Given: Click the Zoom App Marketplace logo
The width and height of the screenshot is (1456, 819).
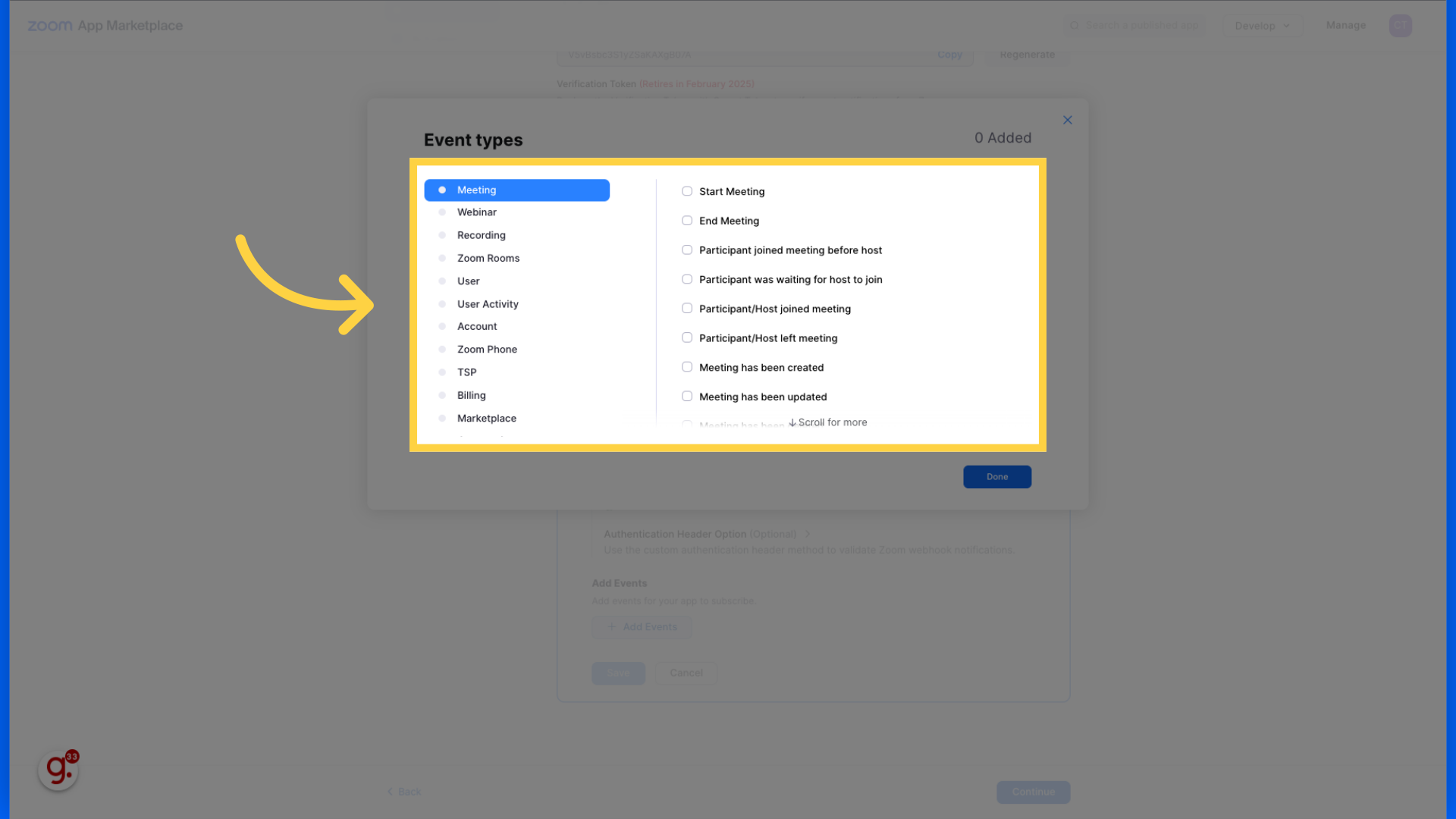Looking at the screenshot, I should [x=105, y=26].
